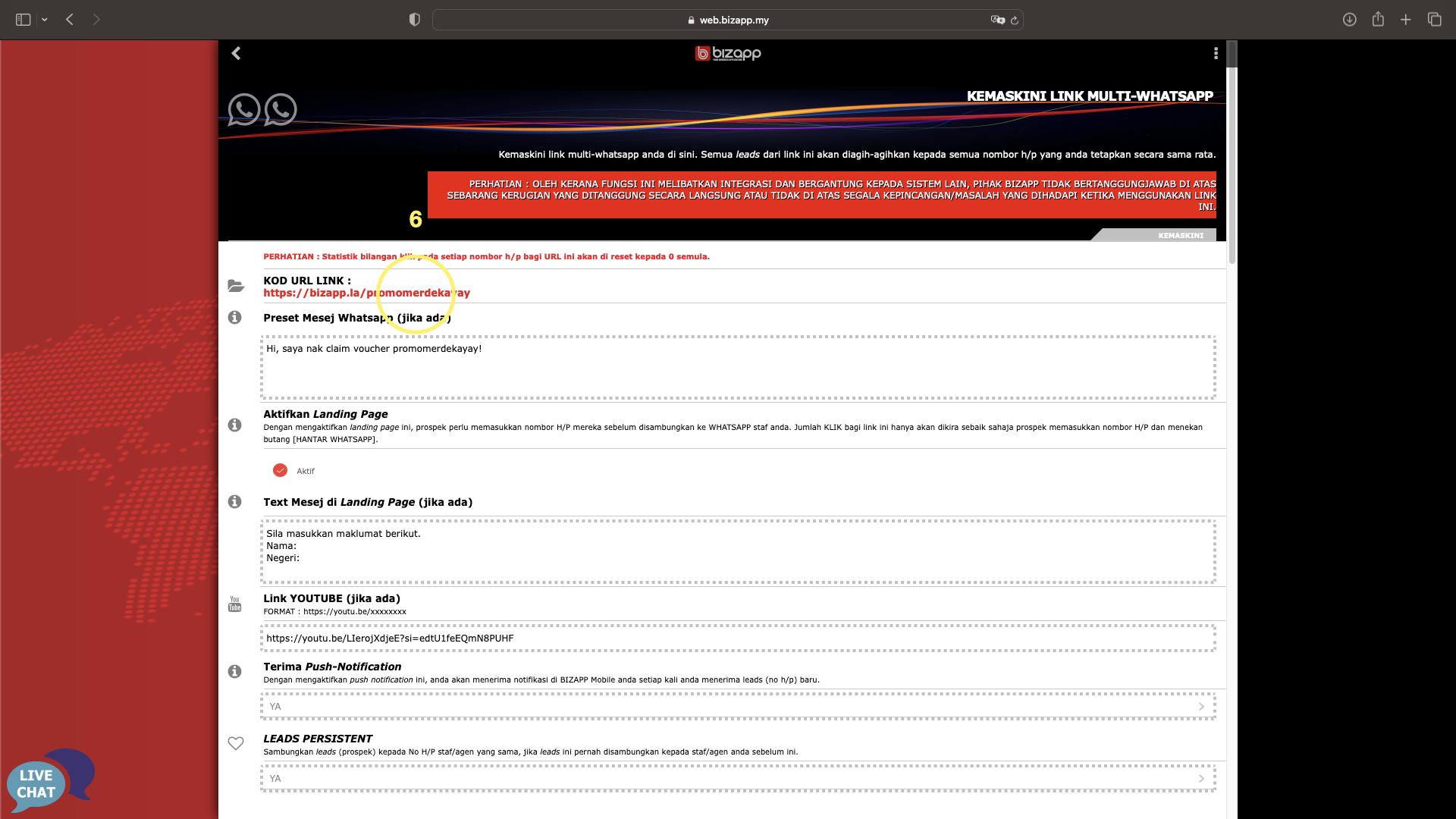
Task: Toggle the Aktif landing page checkbox
Action: coord(280,470)
